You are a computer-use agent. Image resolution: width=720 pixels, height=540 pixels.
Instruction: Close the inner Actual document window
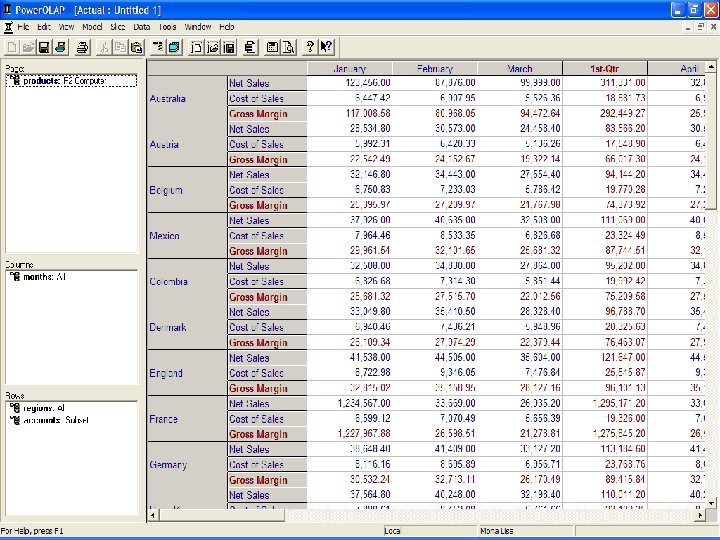(713, 27)
